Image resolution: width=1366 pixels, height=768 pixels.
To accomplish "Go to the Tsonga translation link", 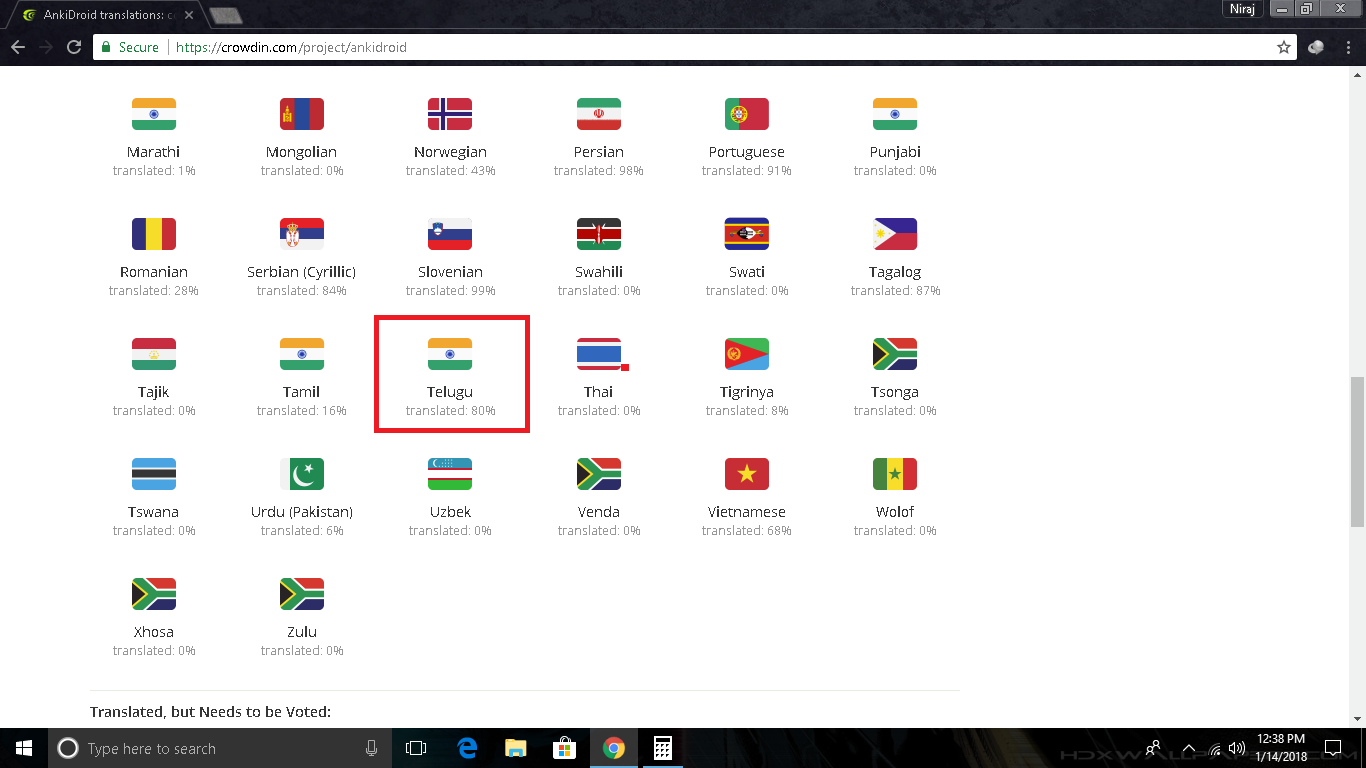I will (x=895, y=392).
